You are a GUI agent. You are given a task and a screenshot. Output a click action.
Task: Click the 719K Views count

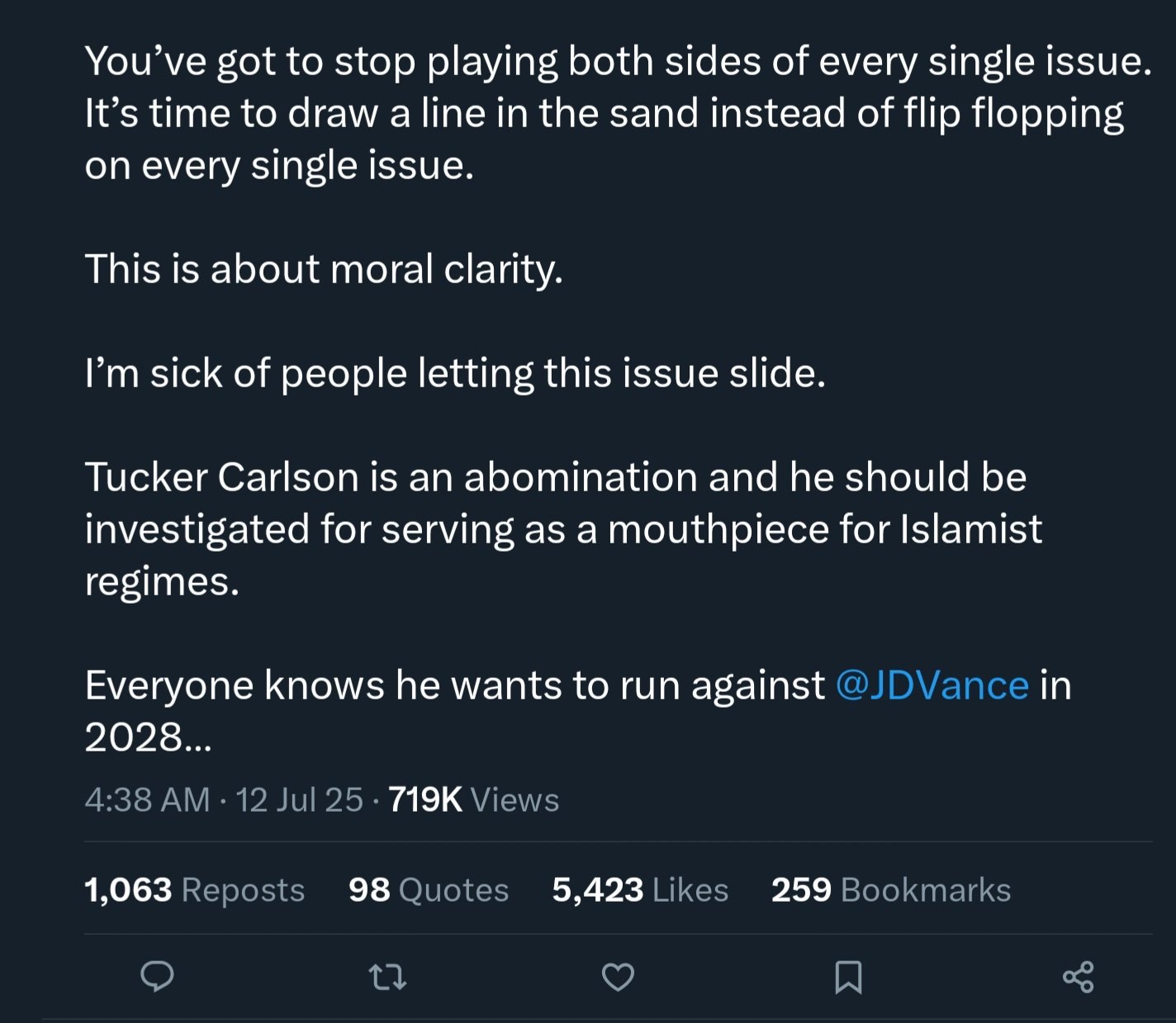pos(473,799)
